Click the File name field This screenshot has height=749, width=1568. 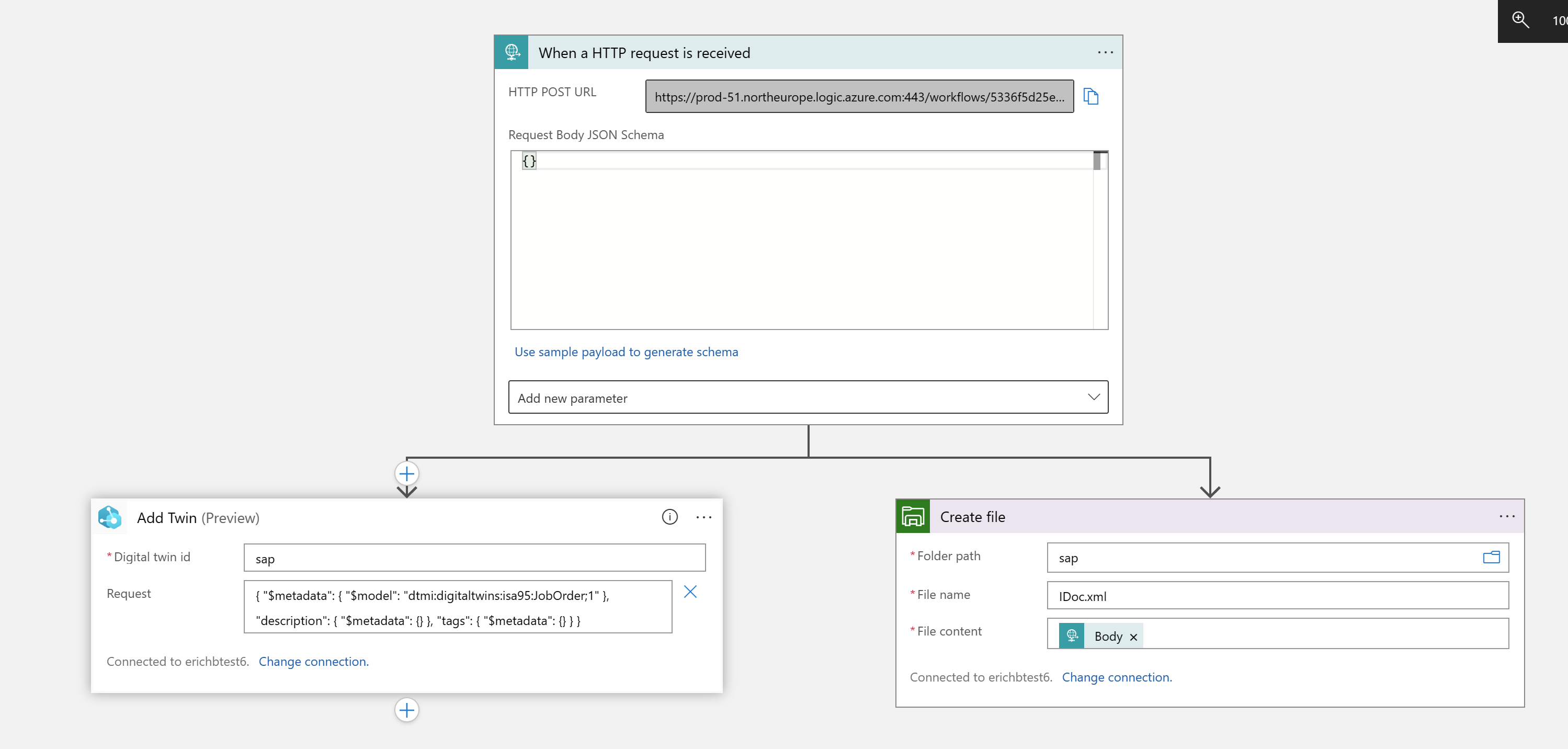point(1277,596)
